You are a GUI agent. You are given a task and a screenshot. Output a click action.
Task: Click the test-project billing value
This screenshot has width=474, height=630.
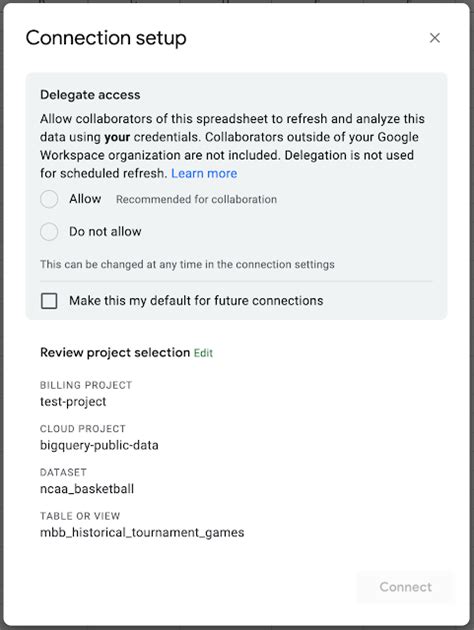[73, 401]
